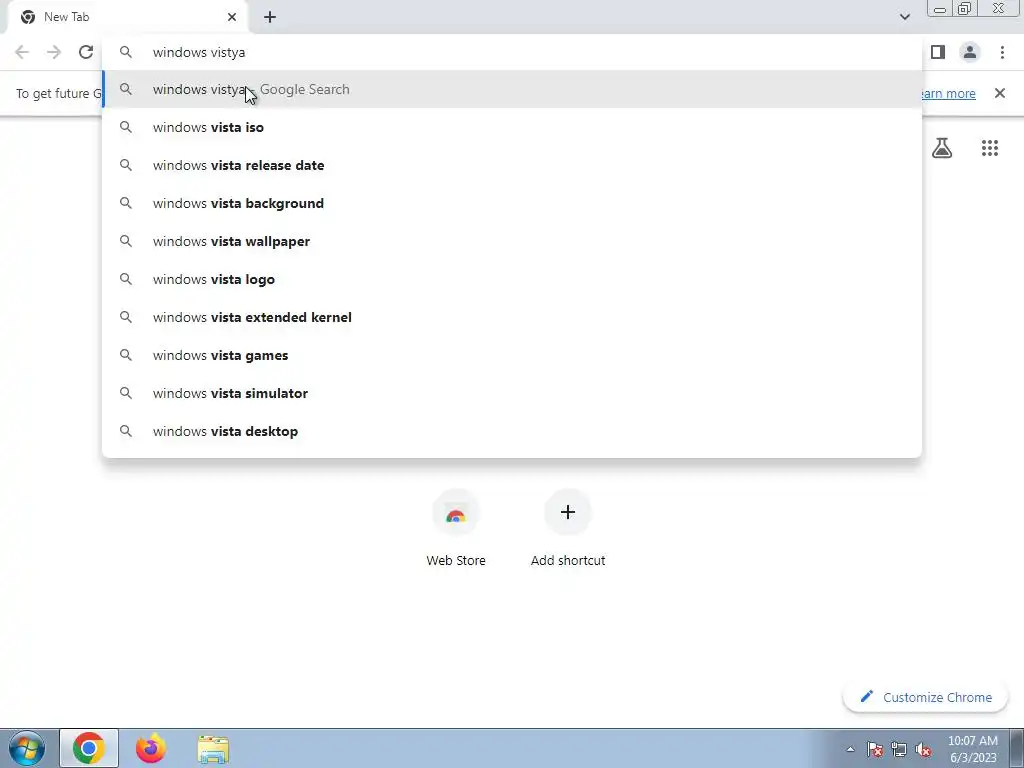Open the Action Center flag icon
Screen dimensions: 1024x768
coord(874,749)
